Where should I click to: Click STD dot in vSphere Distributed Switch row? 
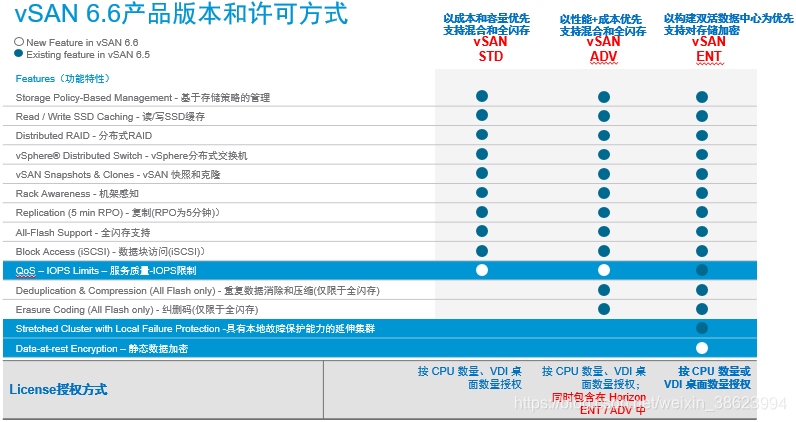(x=482, y=154)
